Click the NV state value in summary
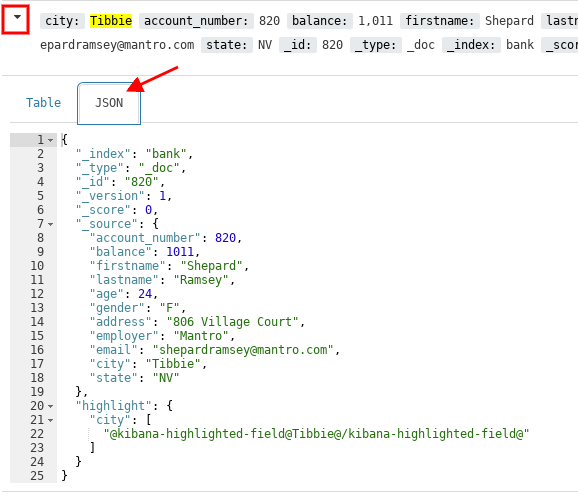This screenshot has width=578, height=495. click(265, 45)
